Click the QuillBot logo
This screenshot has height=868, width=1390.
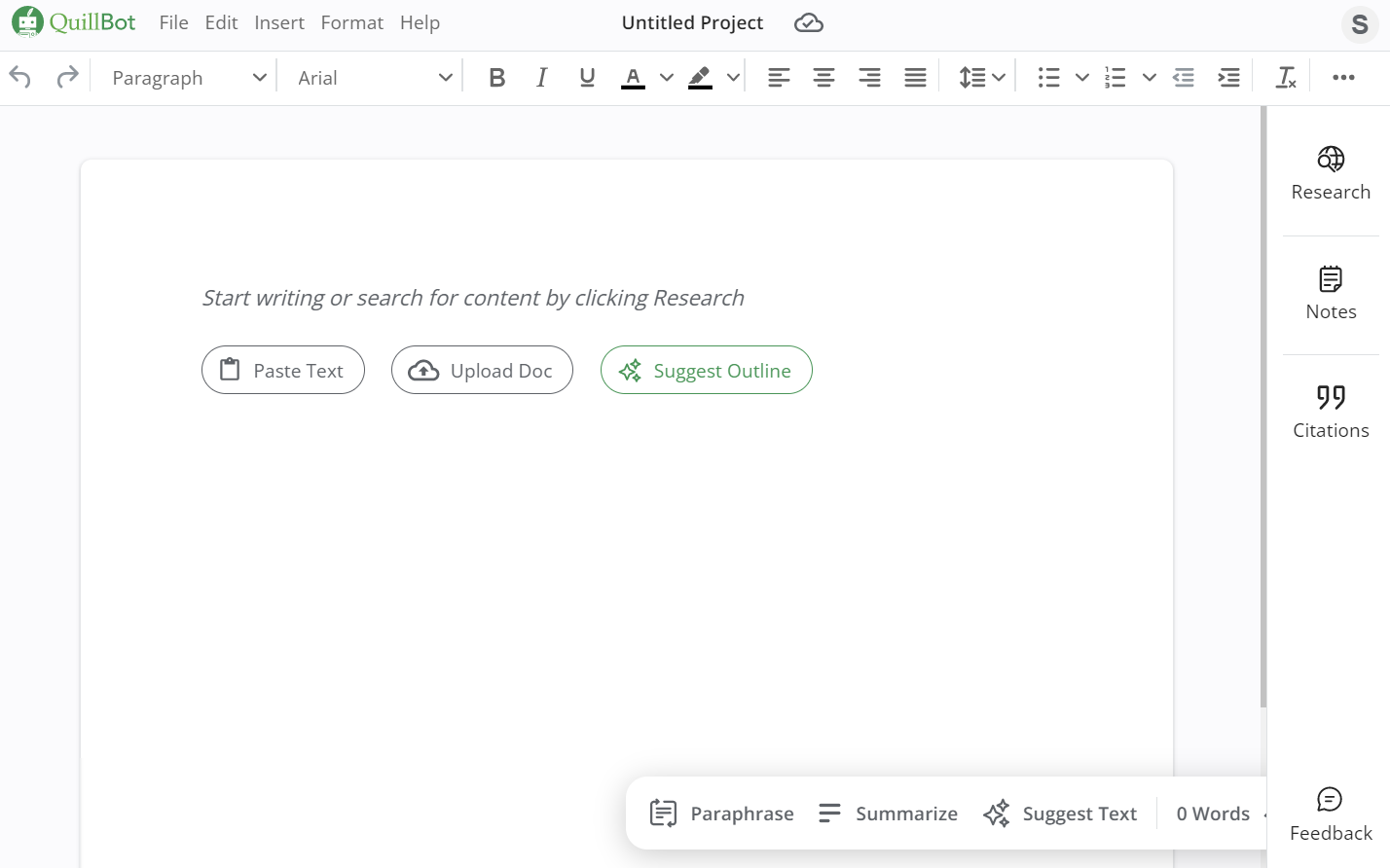point(74,22)
